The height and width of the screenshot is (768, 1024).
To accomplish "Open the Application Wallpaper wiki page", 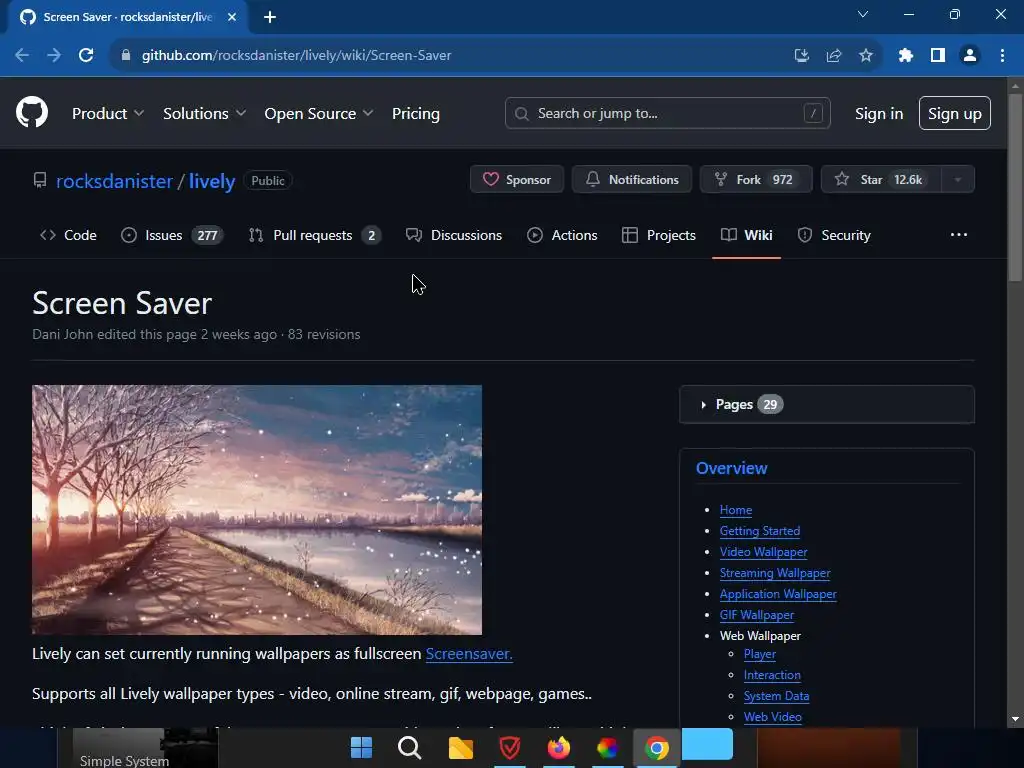I will [778, 594].
